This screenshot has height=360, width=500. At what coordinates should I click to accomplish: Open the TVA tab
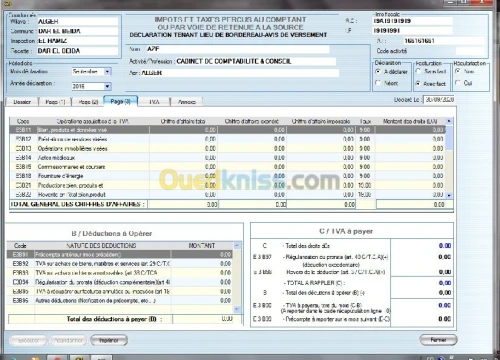[154, 102]
